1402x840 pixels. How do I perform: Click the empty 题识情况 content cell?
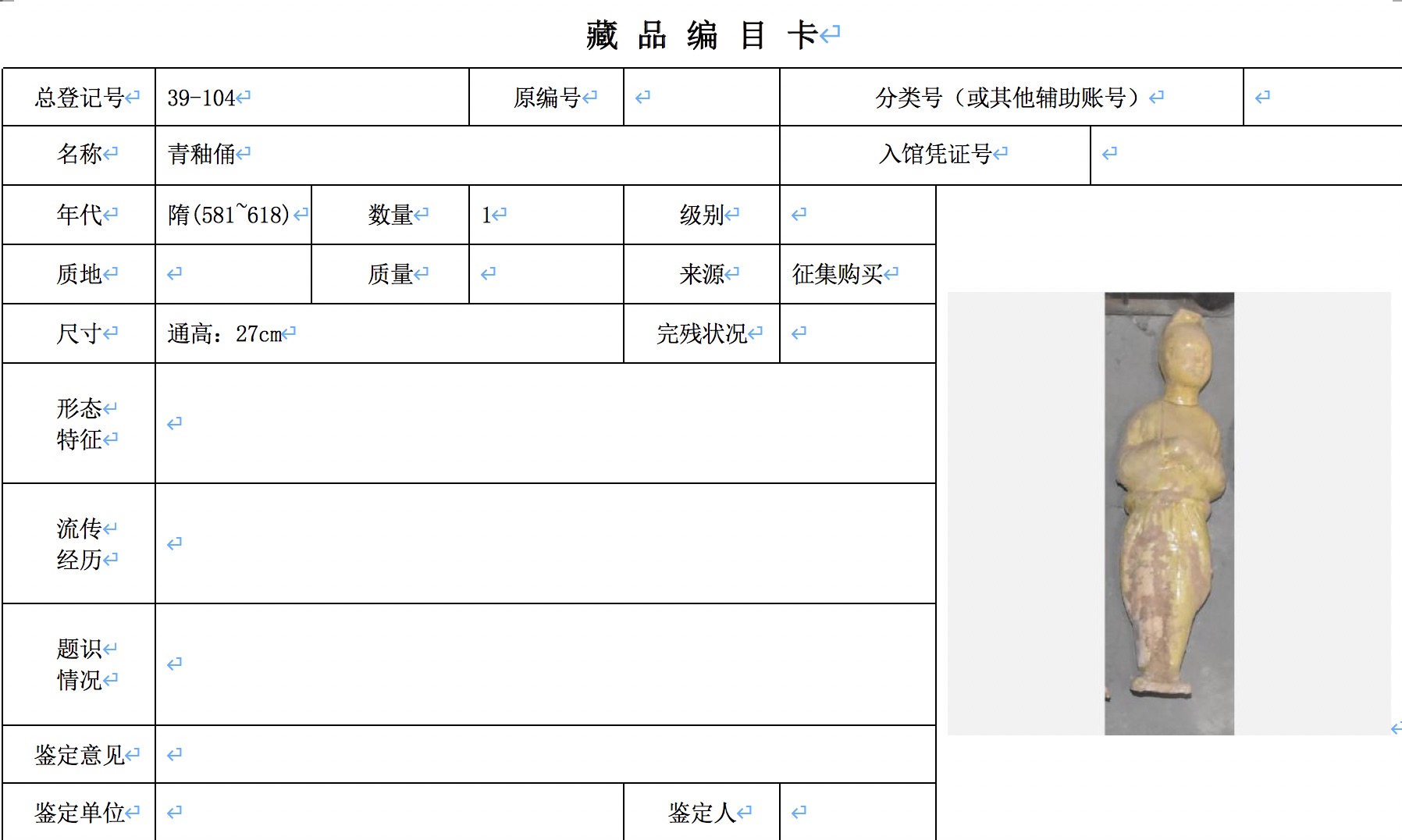point(546,664)
